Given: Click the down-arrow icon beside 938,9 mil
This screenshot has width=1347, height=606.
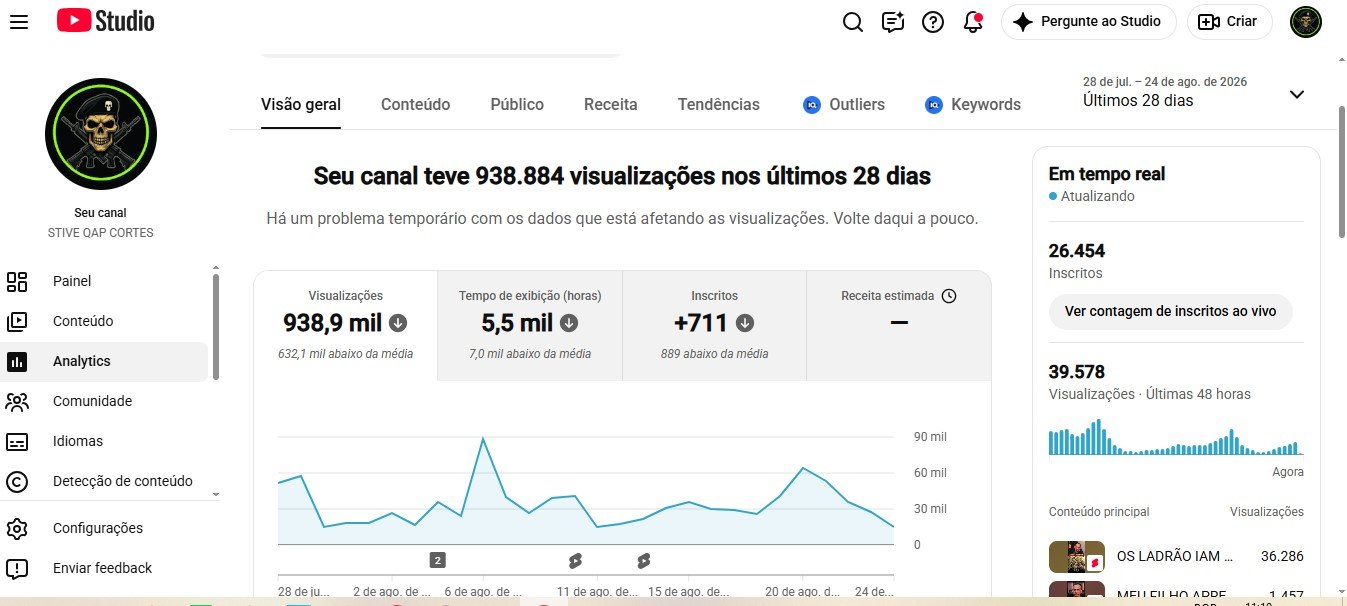Looking at the screenshot, I should pos(398,323).
